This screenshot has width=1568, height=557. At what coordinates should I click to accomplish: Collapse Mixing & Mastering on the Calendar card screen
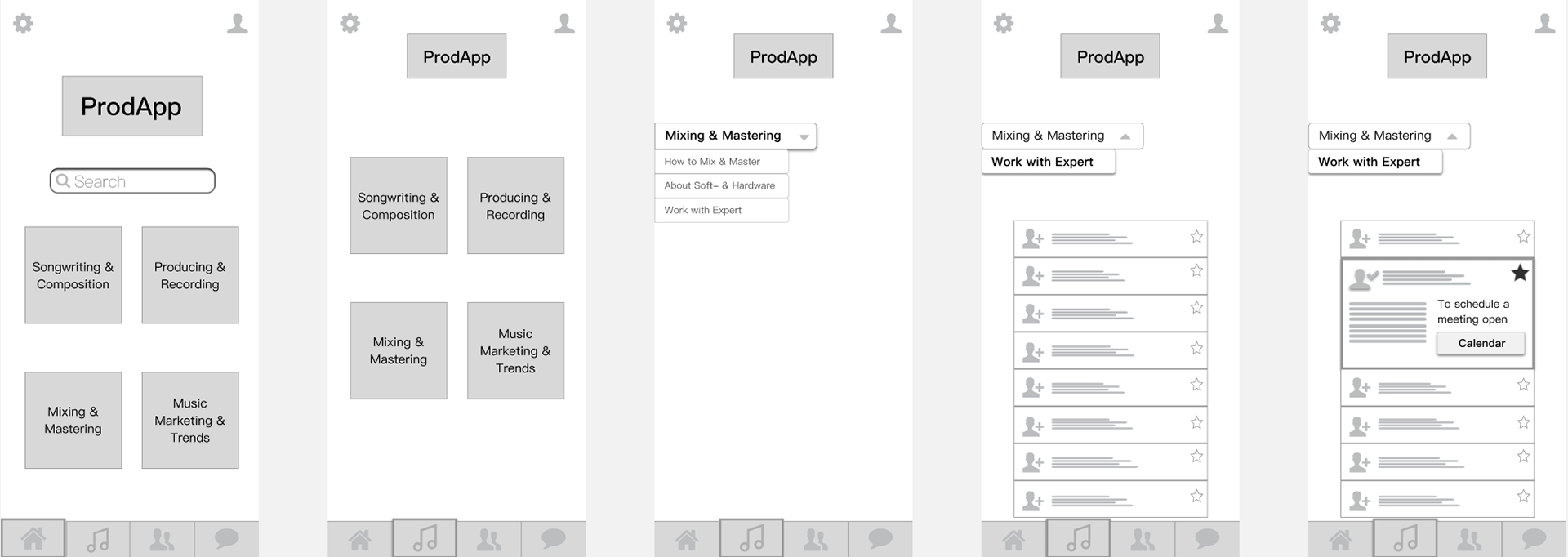tap(1452, 136)
